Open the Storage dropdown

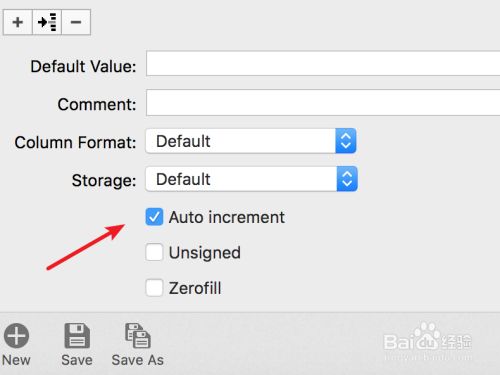(252, 179)
